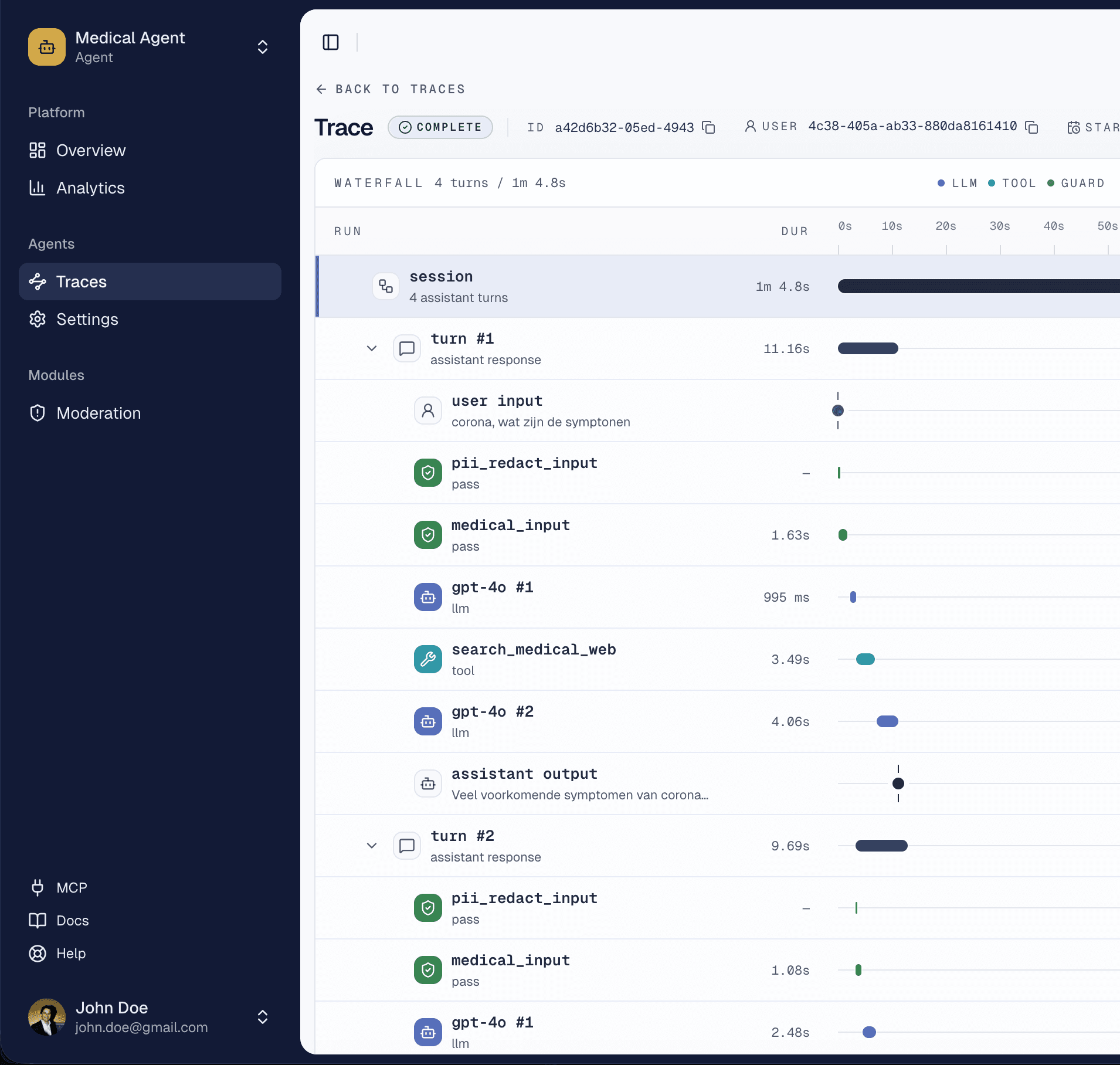Click first pii_redact_input shield icon

pos(428,473)
